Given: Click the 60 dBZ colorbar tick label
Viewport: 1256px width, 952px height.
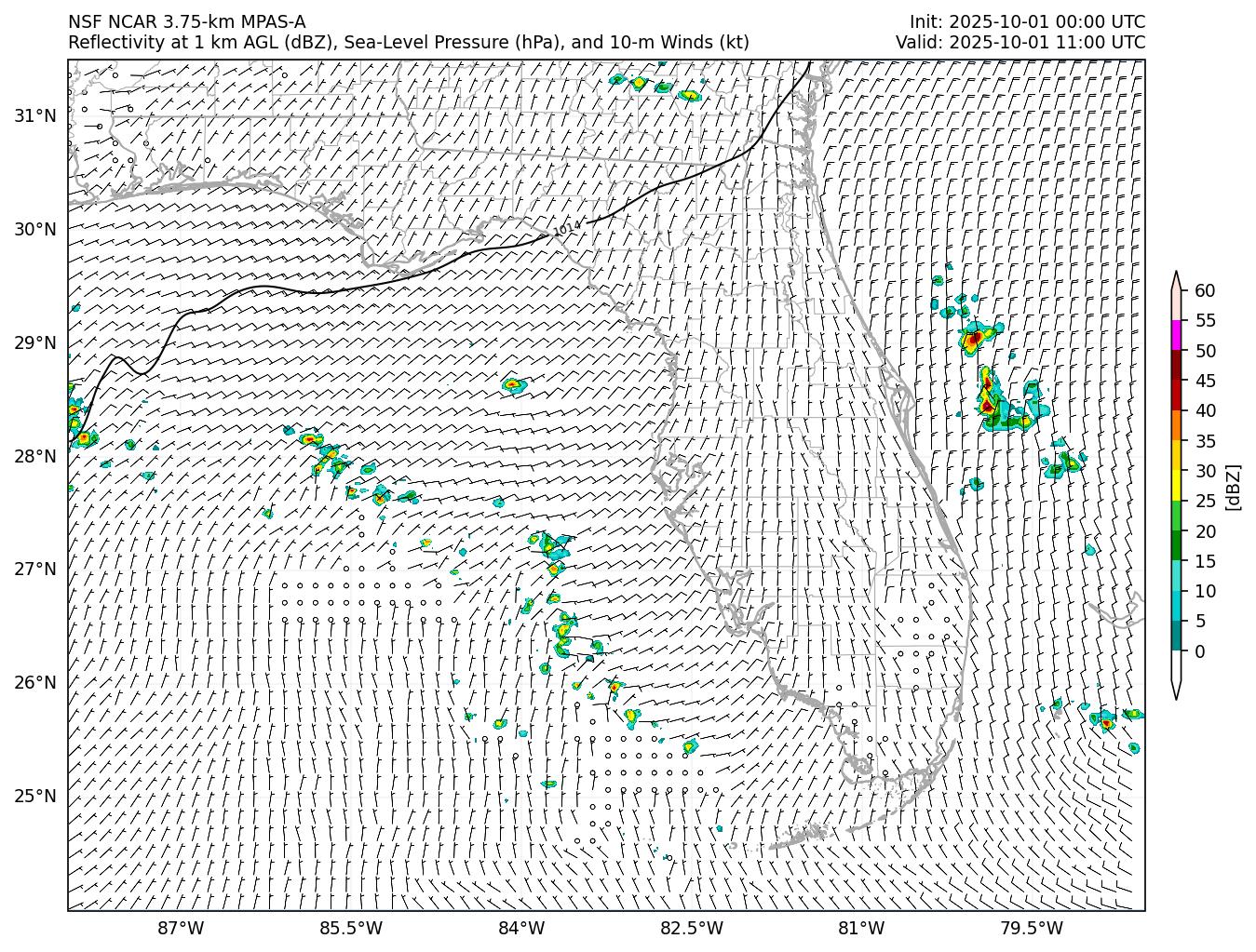Looking at the screenshot, I should pyautogui.click(x=1204, y=290).
